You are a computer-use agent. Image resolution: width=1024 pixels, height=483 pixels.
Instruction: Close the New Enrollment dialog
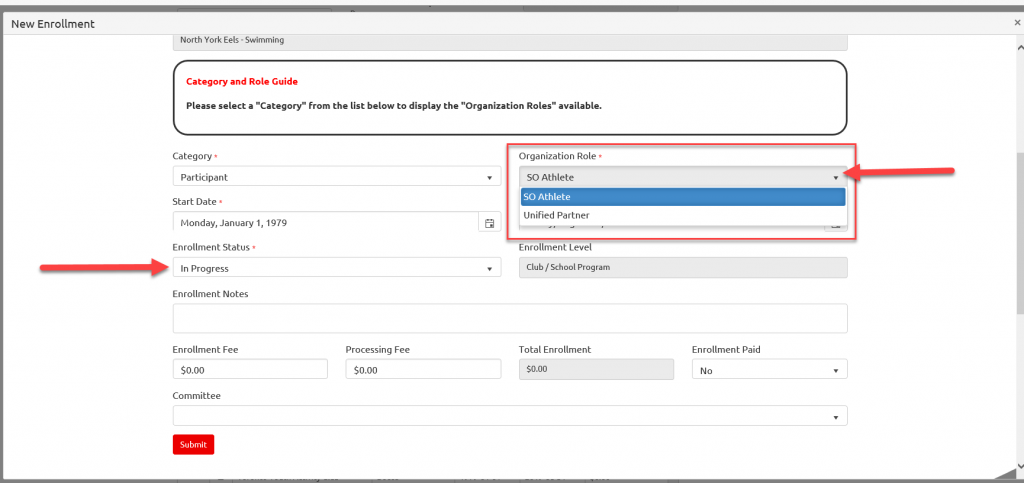(1017, 23)
